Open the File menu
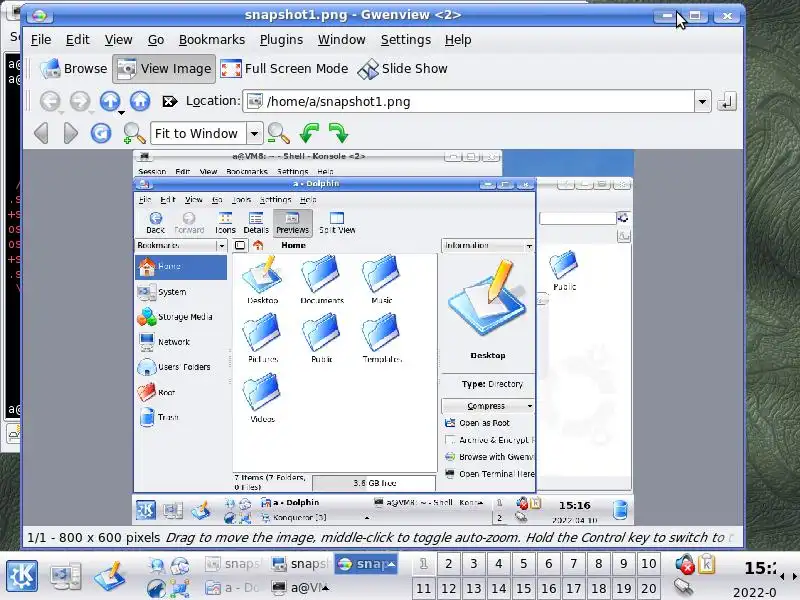This screenshot has height=600, width=800. [x=41, y=40]
